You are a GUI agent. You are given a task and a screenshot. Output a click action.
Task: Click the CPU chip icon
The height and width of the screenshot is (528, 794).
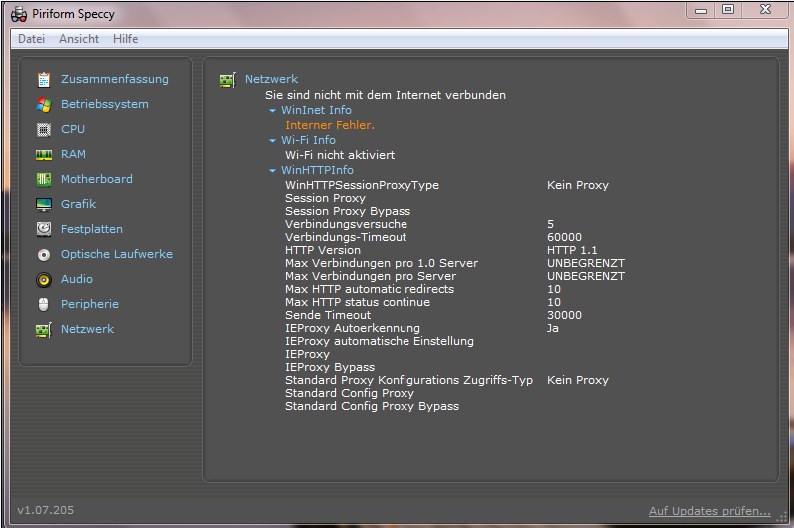tap(44, 130)
